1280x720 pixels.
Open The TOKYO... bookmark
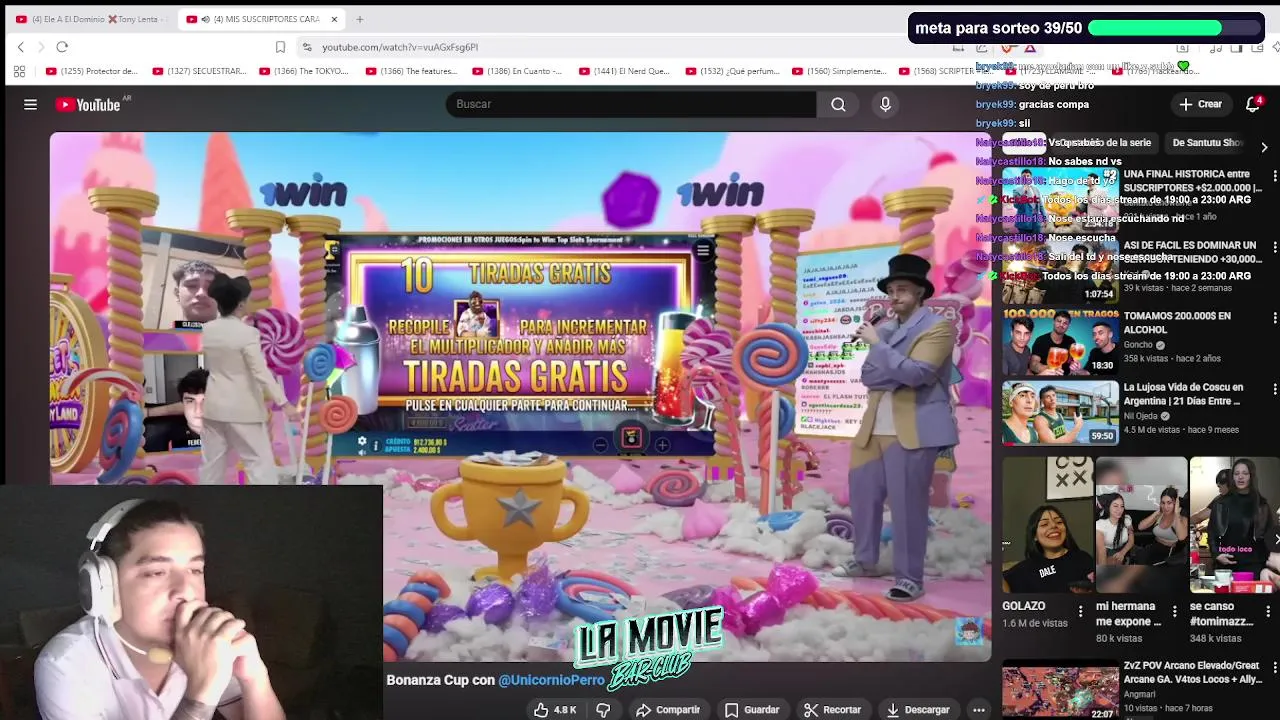[x=304, y=71]
